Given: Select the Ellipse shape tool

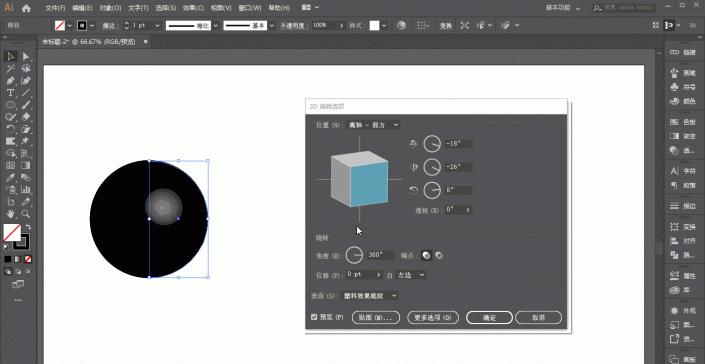Looking at the screenshot, I should [11, 105].
